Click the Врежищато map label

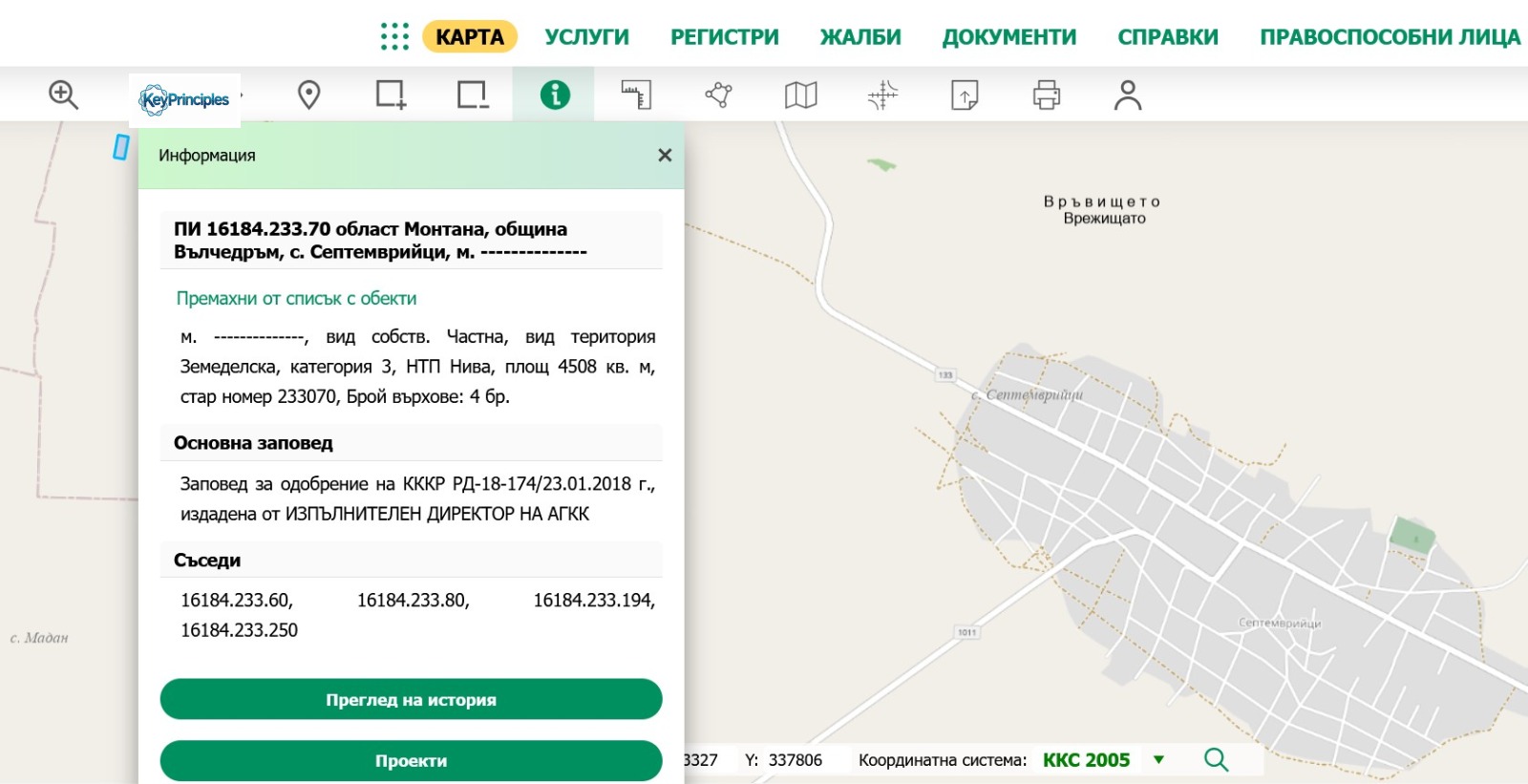coord(1104,219)
